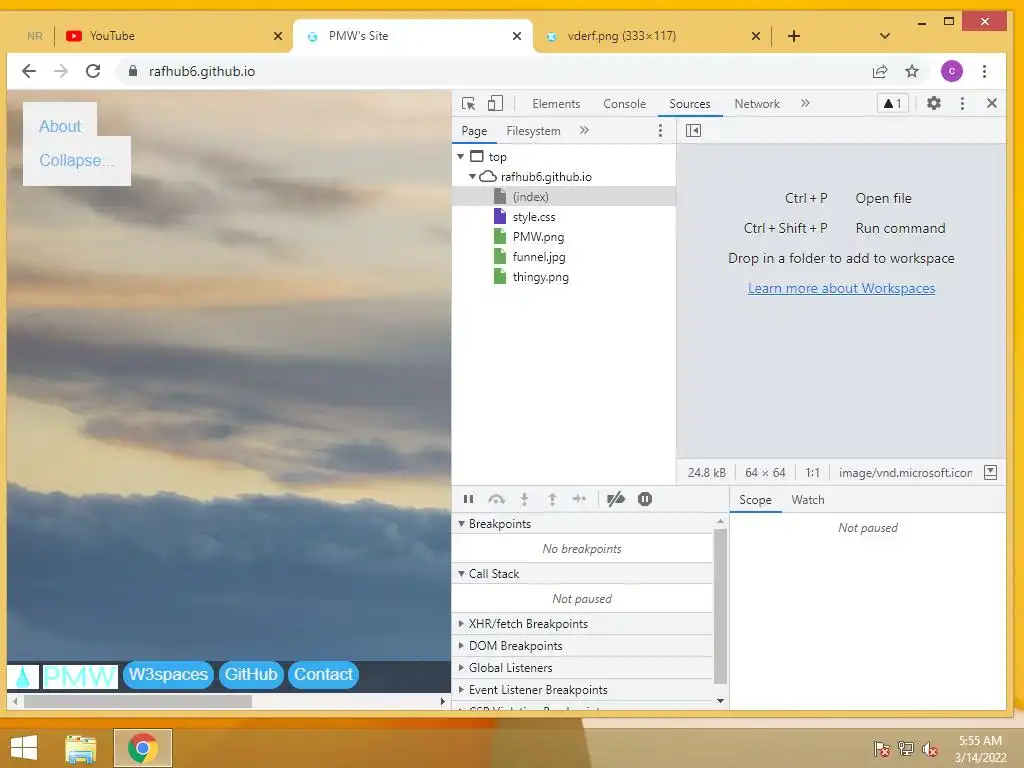Viewport: 1024px width, 768px height.
Task: Click the step out icon
Action: 552,500
